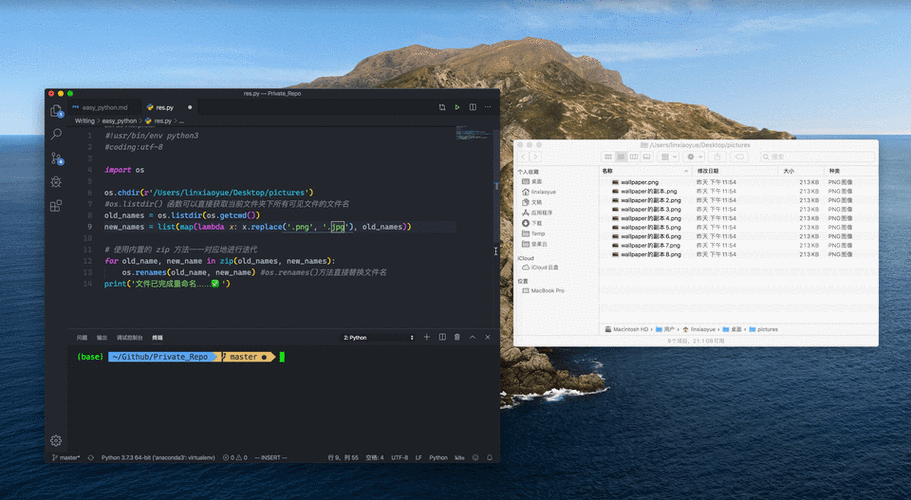Open Desktop (桌面) in Finder sidebar
Viewport: 911px width, 500px height.
[532, 182]
